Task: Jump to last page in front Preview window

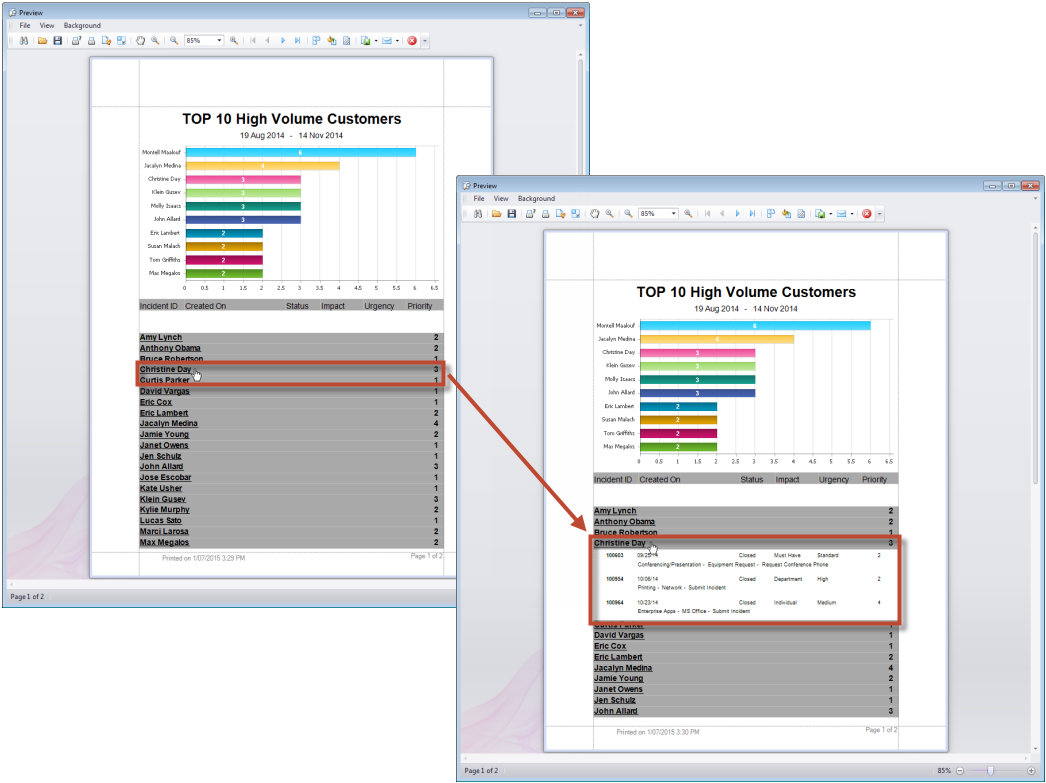Action: click(x=752, y=214)
